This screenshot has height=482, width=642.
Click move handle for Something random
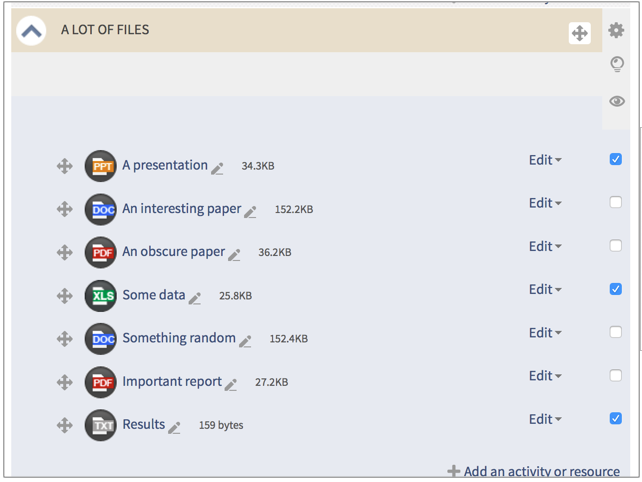pos(65,339)
